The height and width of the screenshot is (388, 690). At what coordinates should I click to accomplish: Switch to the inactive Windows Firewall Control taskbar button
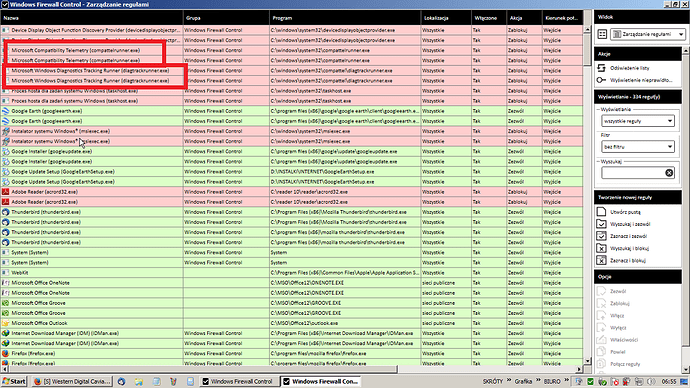pyautogui.click(x=239, y=381)
